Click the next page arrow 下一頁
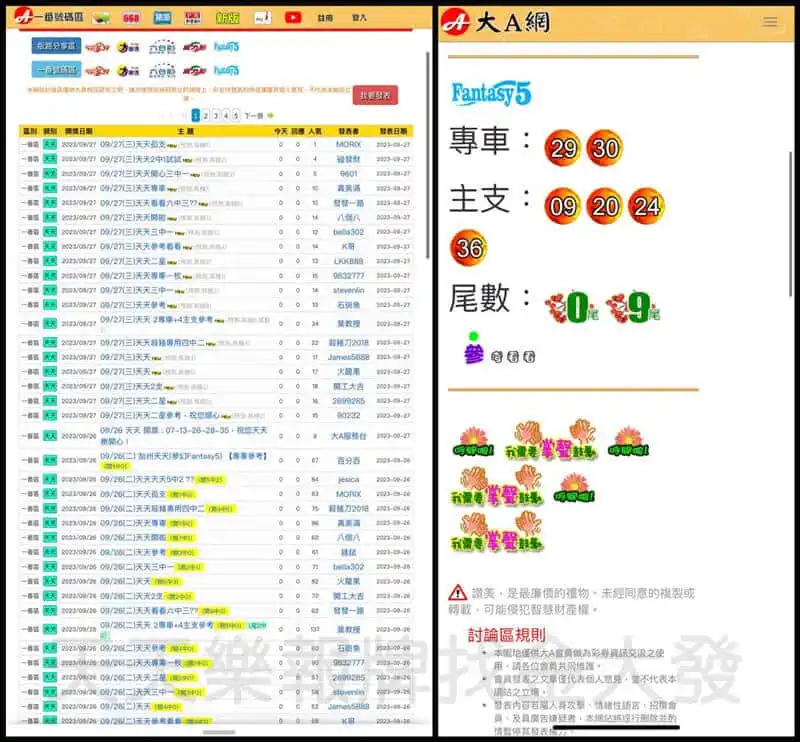Image resolution: width=800 pixels, height=742 pixels. tap(256, 115)
